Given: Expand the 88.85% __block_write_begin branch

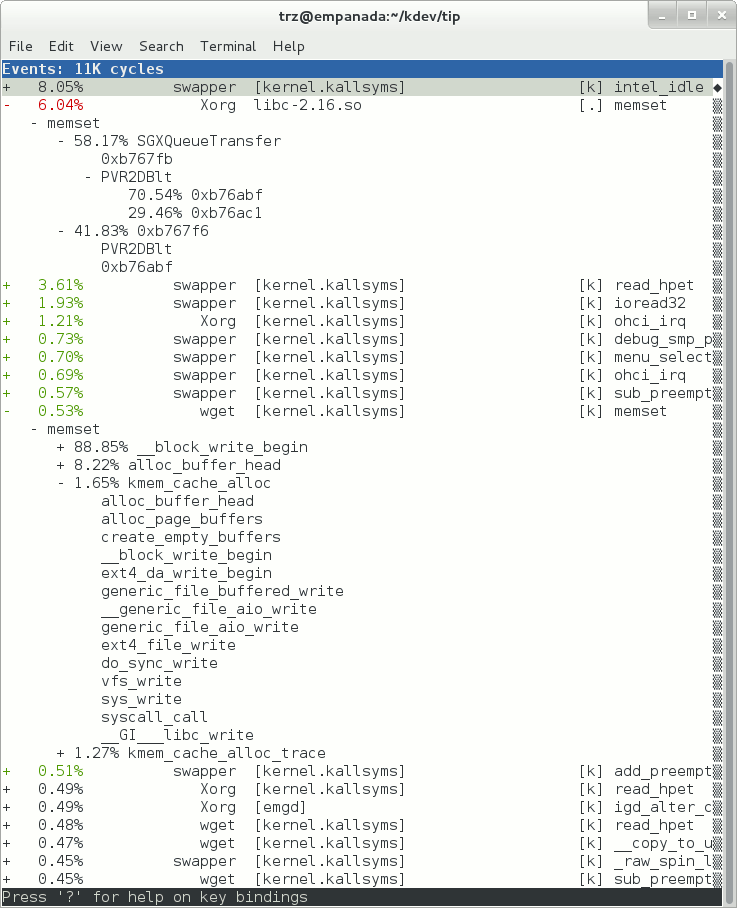Looking at the screenshot, I should coord(61,447).
